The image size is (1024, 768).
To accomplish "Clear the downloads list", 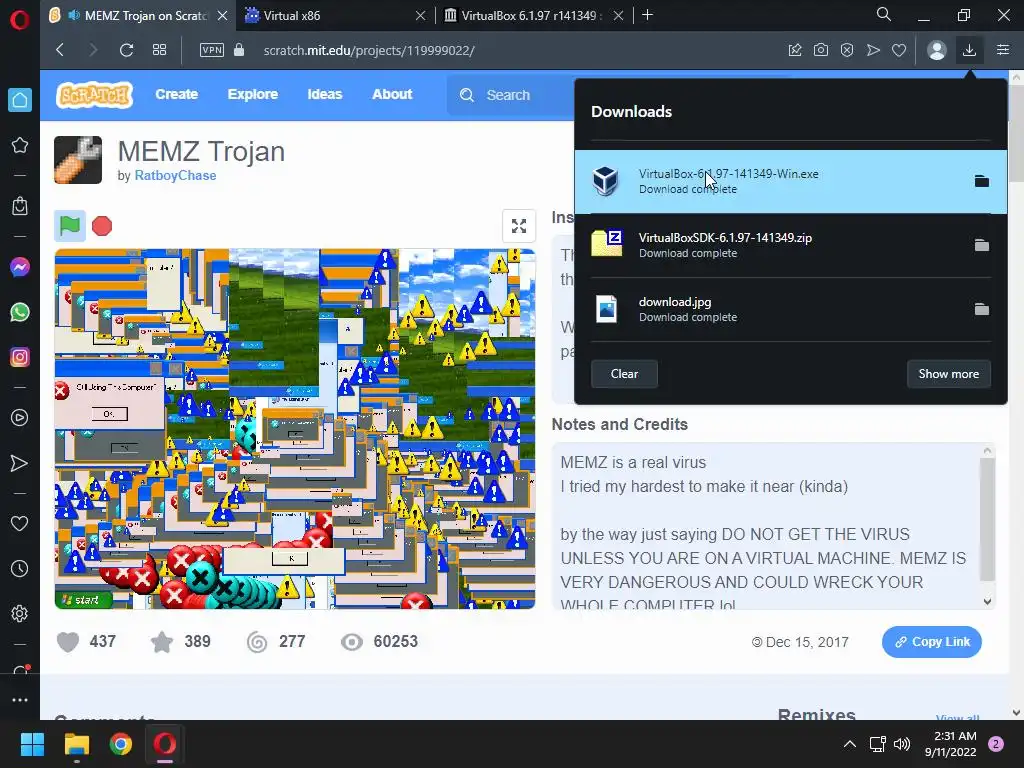I will 624,374.
